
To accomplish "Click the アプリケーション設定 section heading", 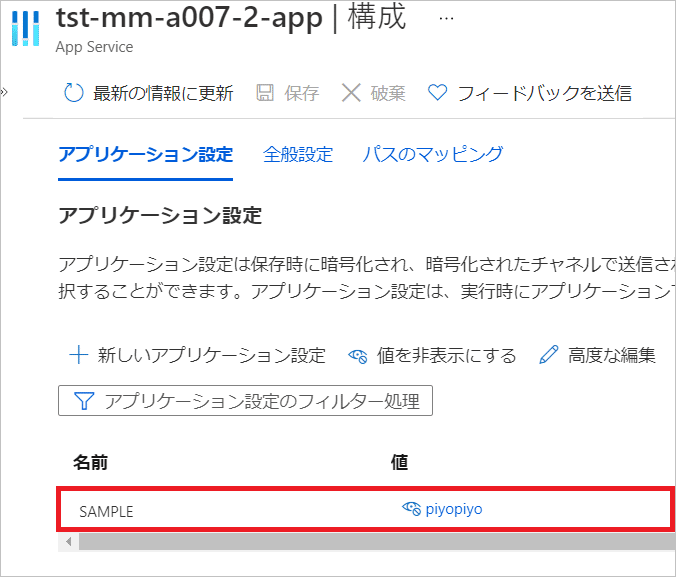I will 160,216.
